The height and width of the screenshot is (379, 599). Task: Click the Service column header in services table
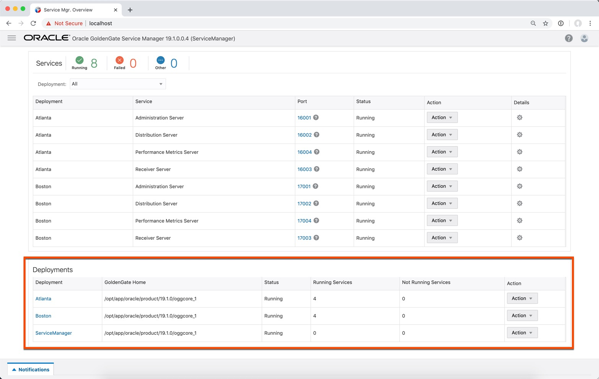[144, 101]
